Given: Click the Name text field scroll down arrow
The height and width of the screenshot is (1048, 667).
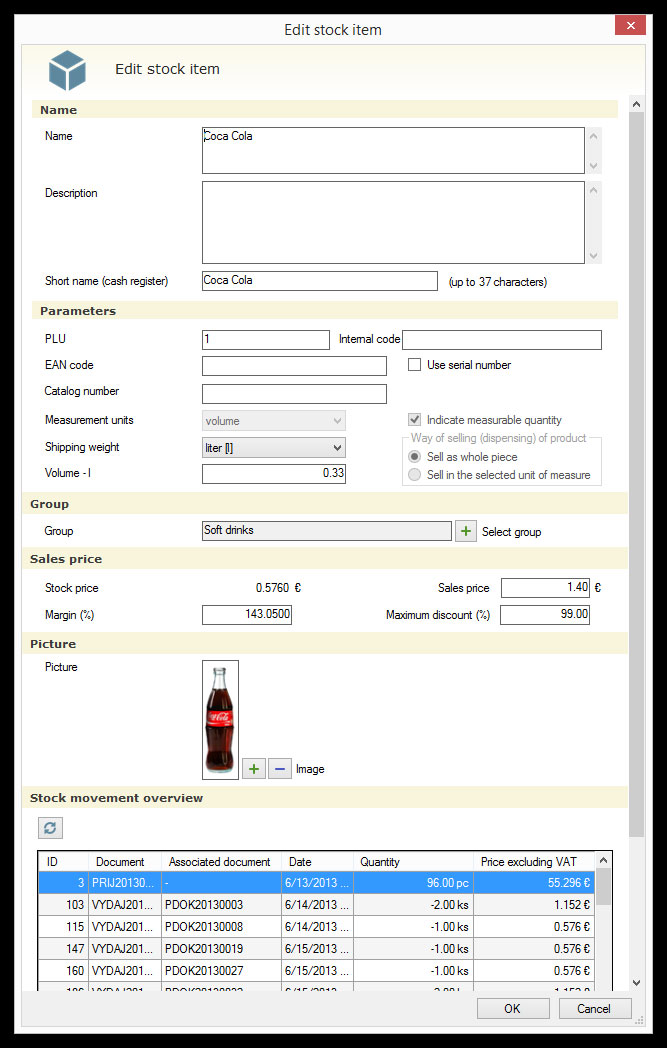Looking at the screenshot, I should 593,164.
